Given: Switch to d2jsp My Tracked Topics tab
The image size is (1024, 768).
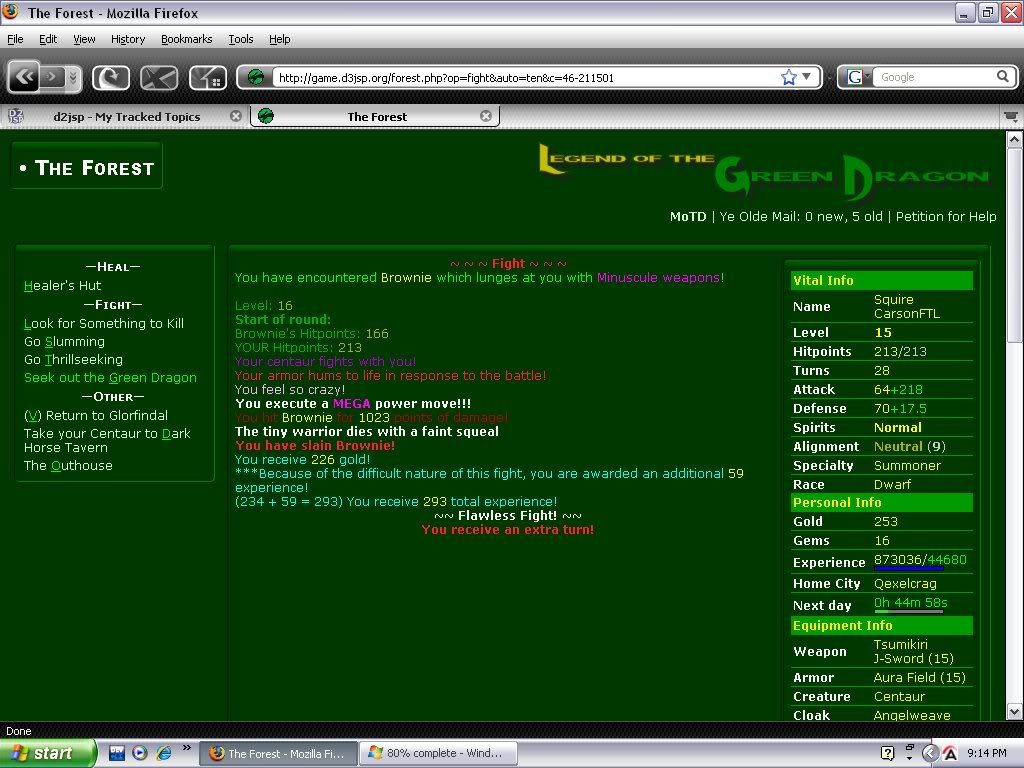Looking at the screenshot, I should [125, 116].
